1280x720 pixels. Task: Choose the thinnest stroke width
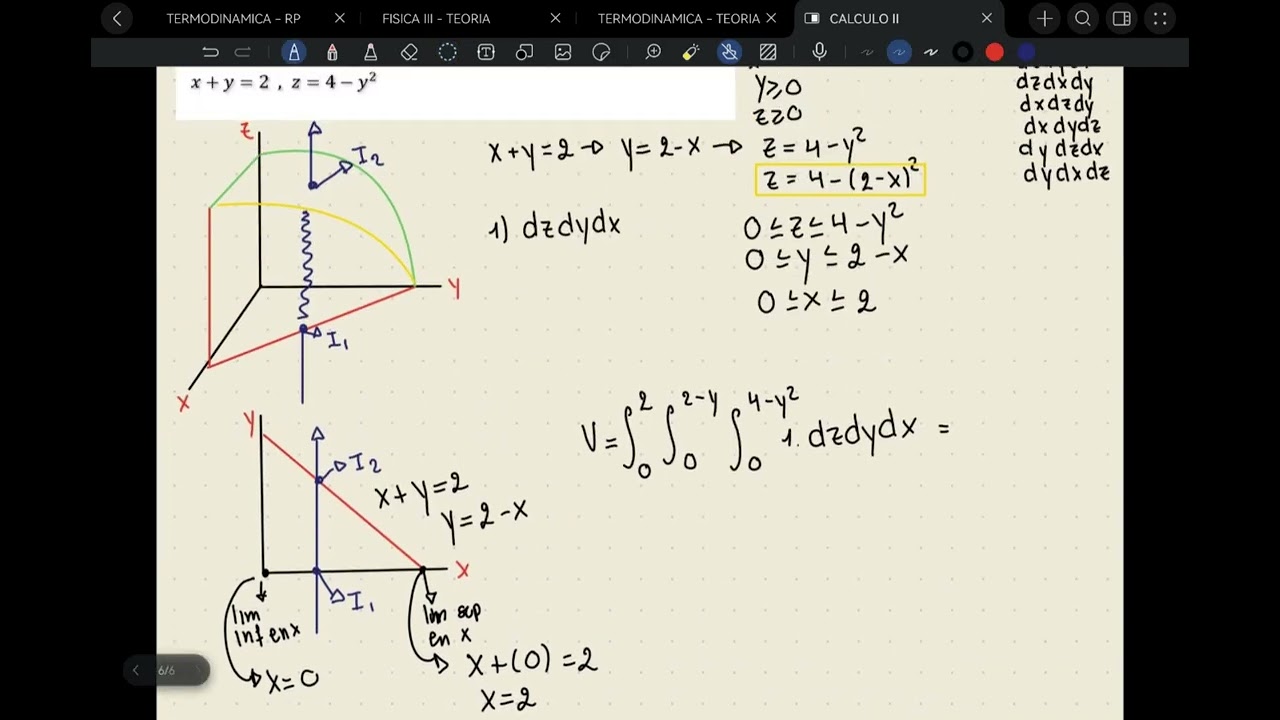coord(867,52)
